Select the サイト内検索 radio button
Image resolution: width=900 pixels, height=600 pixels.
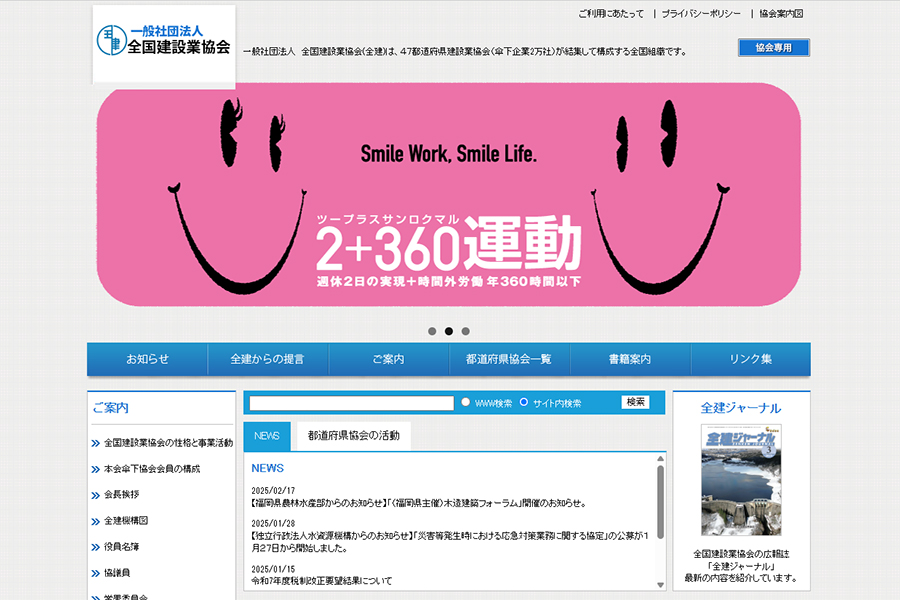point(523,402)
